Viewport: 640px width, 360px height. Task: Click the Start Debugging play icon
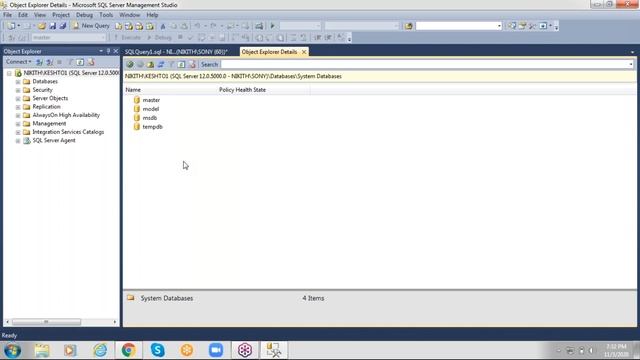pos(272,26)
